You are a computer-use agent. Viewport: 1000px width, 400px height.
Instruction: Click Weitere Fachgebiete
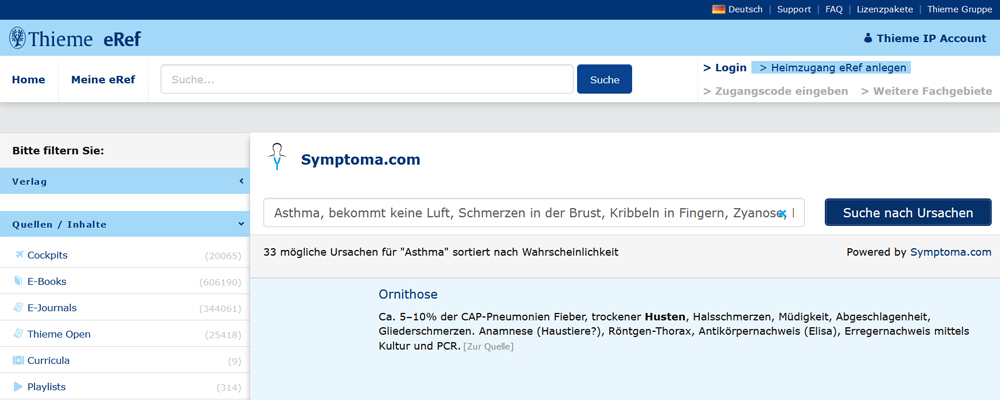pyautogui.click(x=927, y=91)
